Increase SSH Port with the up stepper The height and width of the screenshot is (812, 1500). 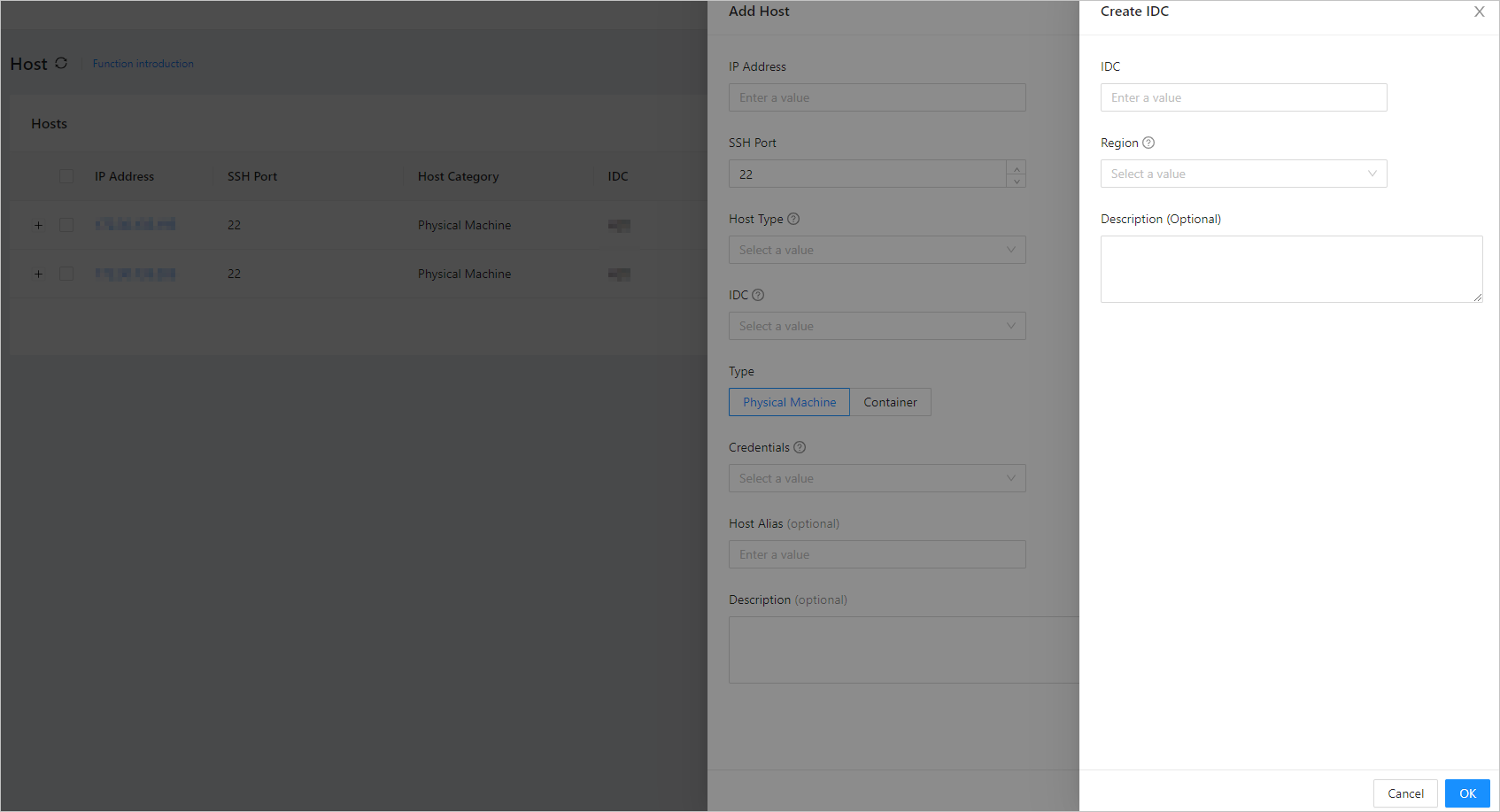coord(1017,167)
